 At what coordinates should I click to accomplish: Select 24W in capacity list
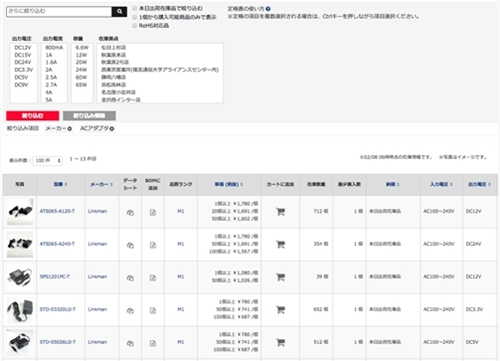click(x=81, y=70)
